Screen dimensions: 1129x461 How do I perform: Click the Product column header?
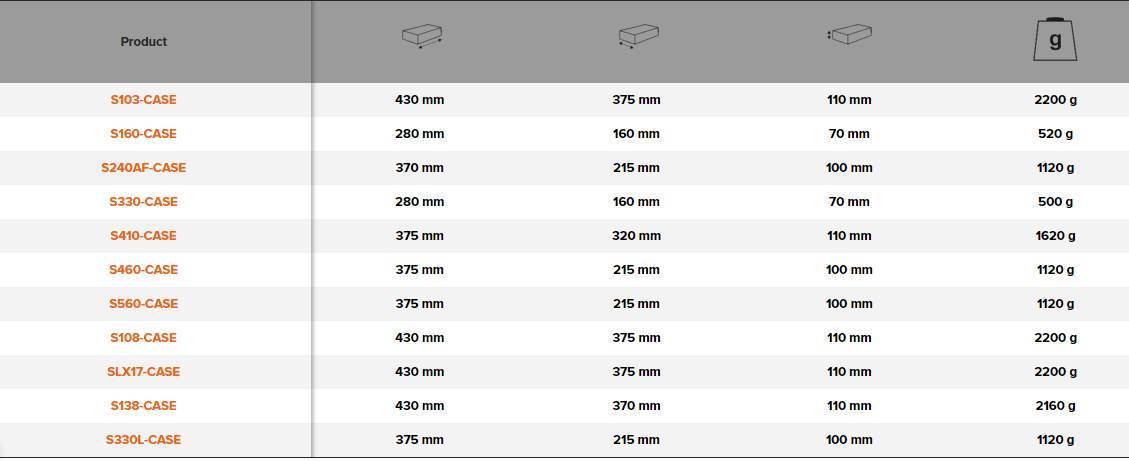[144, 42]
